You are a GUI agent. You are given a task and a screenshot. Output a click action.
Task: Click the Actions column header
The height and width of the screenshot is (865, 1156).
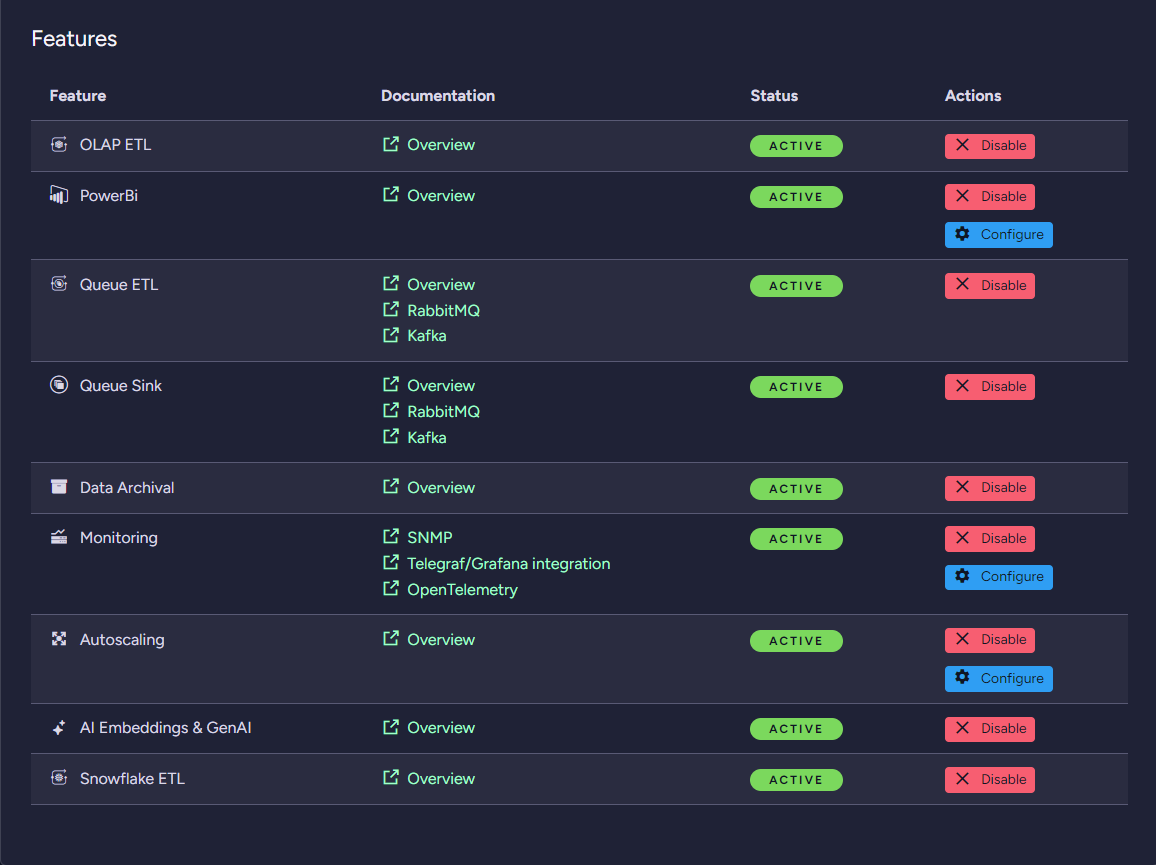tap(973, 96)
